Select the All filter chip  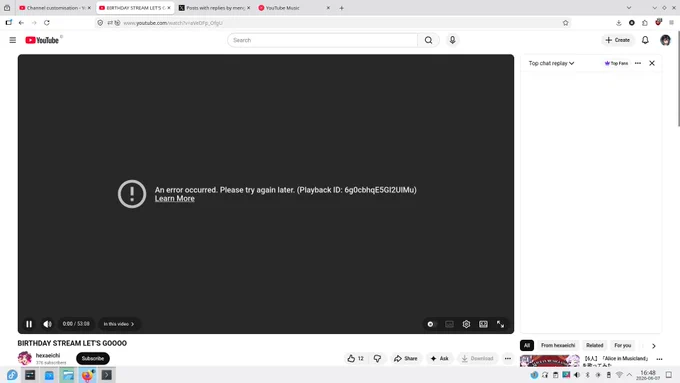click(x=527, y=345)
